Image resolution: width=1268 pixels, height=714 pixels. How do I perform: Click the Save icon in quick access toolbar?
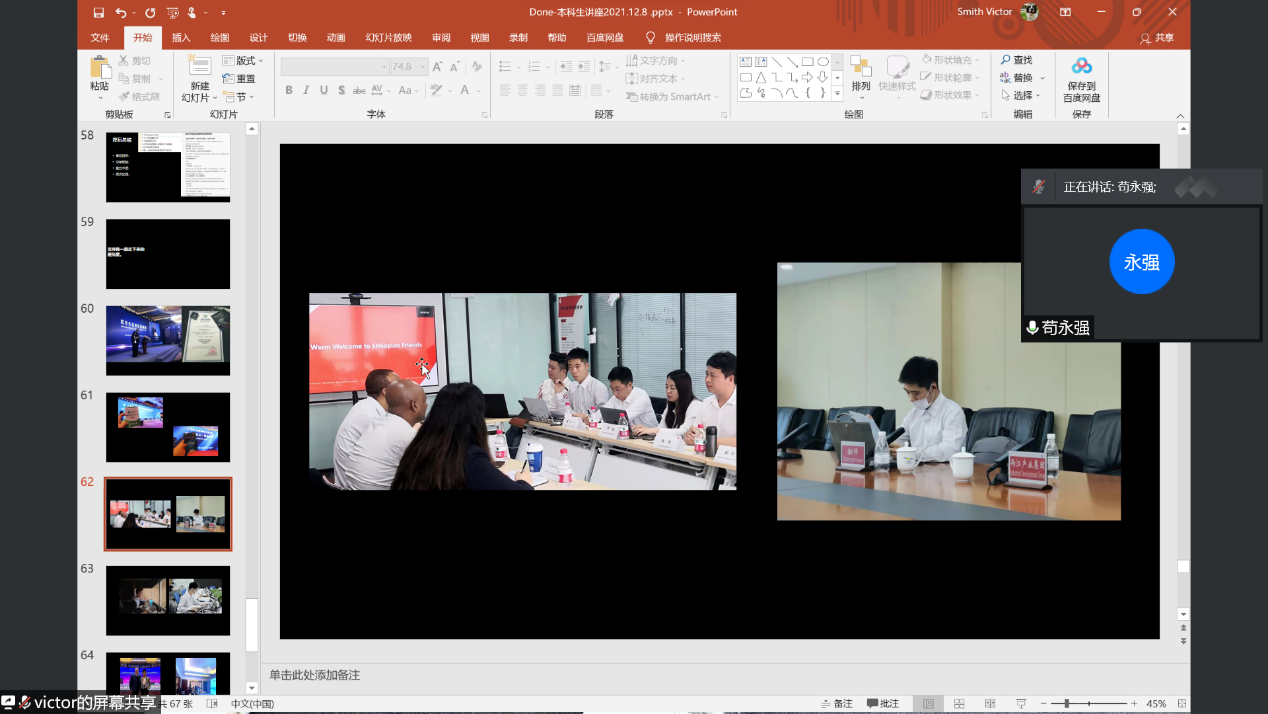pos(98,13)
